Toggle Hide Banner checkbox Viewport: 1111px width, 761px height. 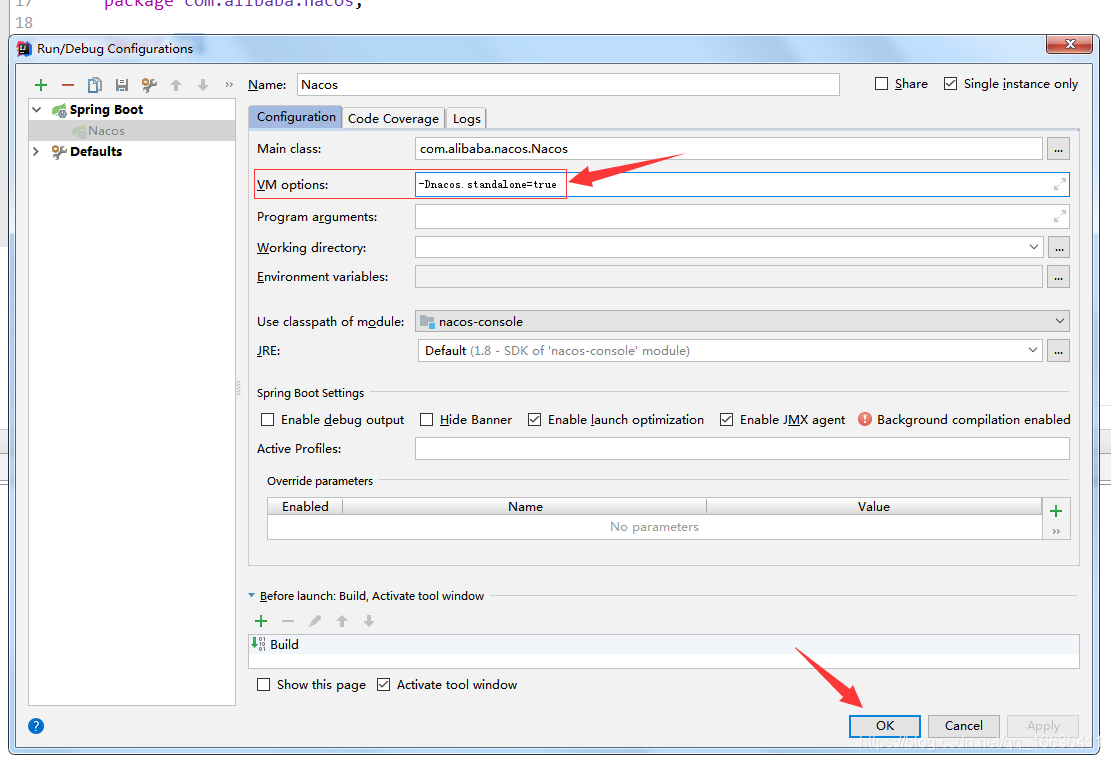coord(427,419)
